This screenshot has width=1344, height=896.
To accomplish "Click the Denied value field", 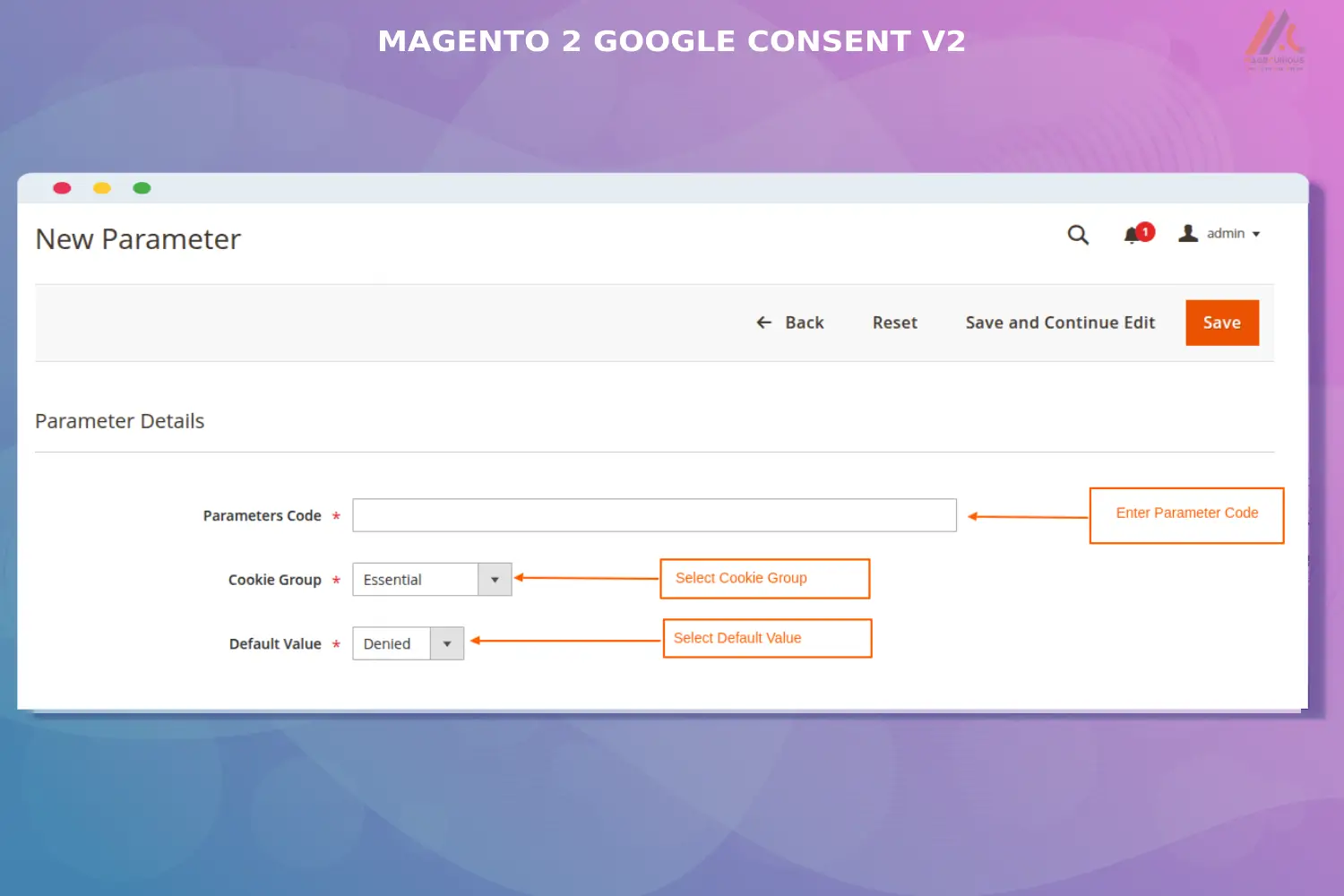I will (392, 643).
